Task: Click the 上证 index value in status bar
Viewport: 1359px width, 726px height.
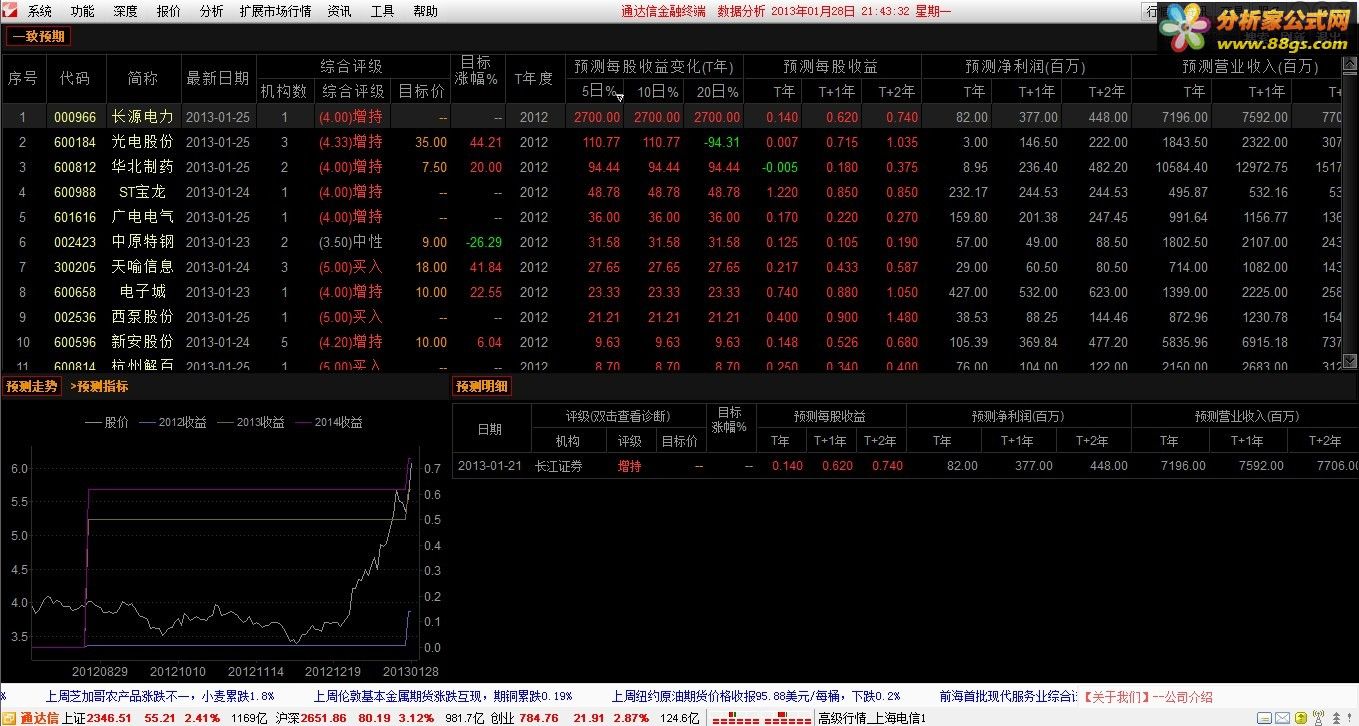Action: click(x=109, y=718)
